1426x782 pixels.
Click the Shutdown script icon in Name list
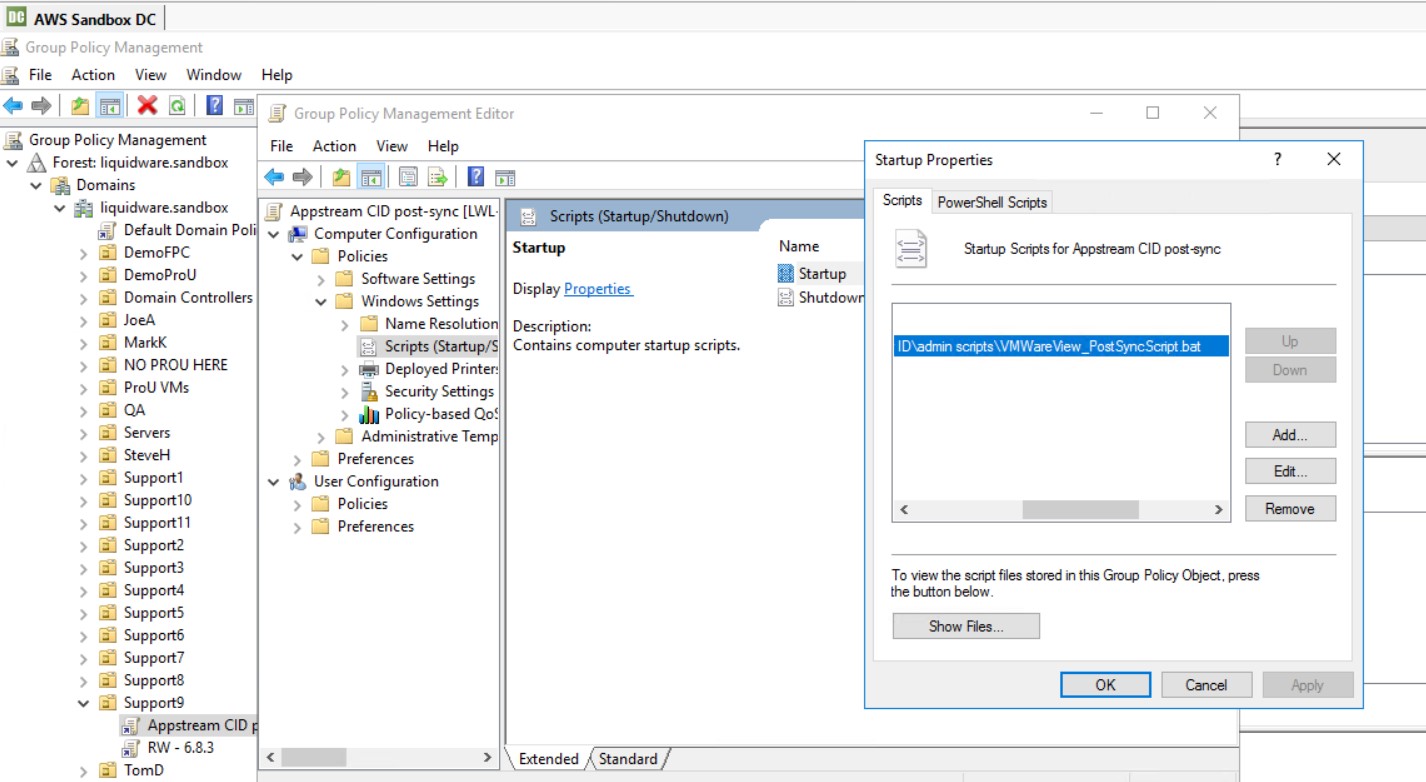[x=786, y=297]
